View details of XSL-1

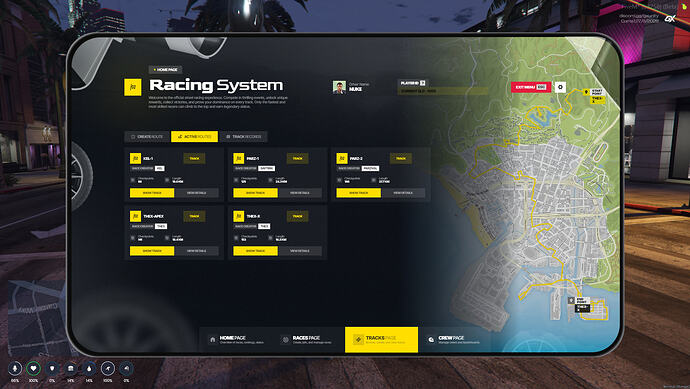click(197, 193)
